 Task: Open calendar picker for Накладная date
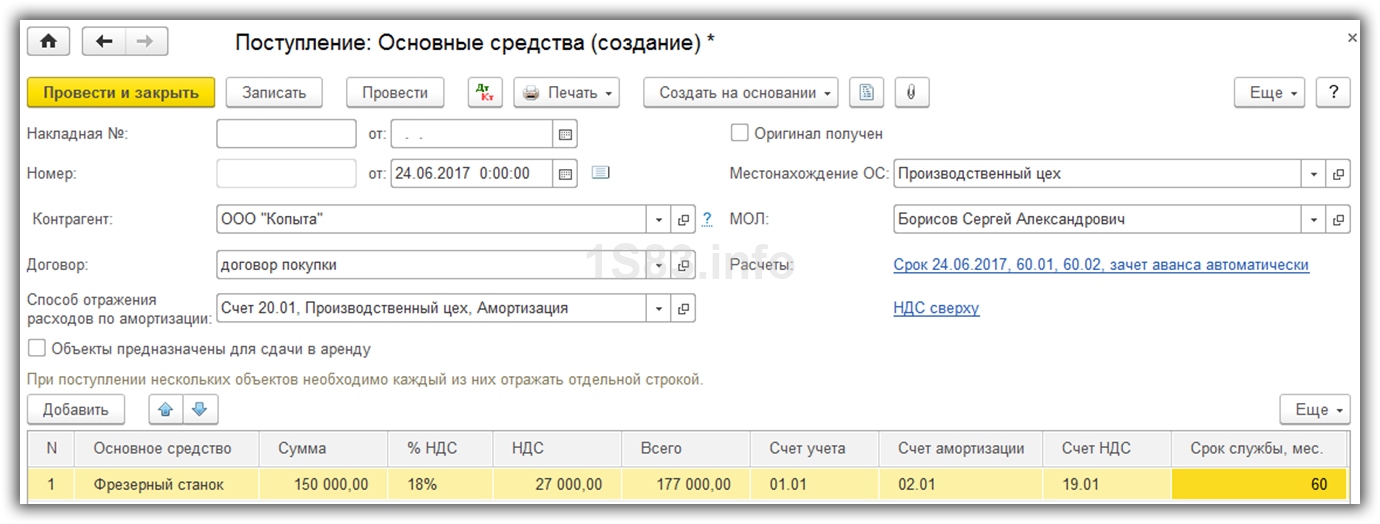[x=565, y=134]
